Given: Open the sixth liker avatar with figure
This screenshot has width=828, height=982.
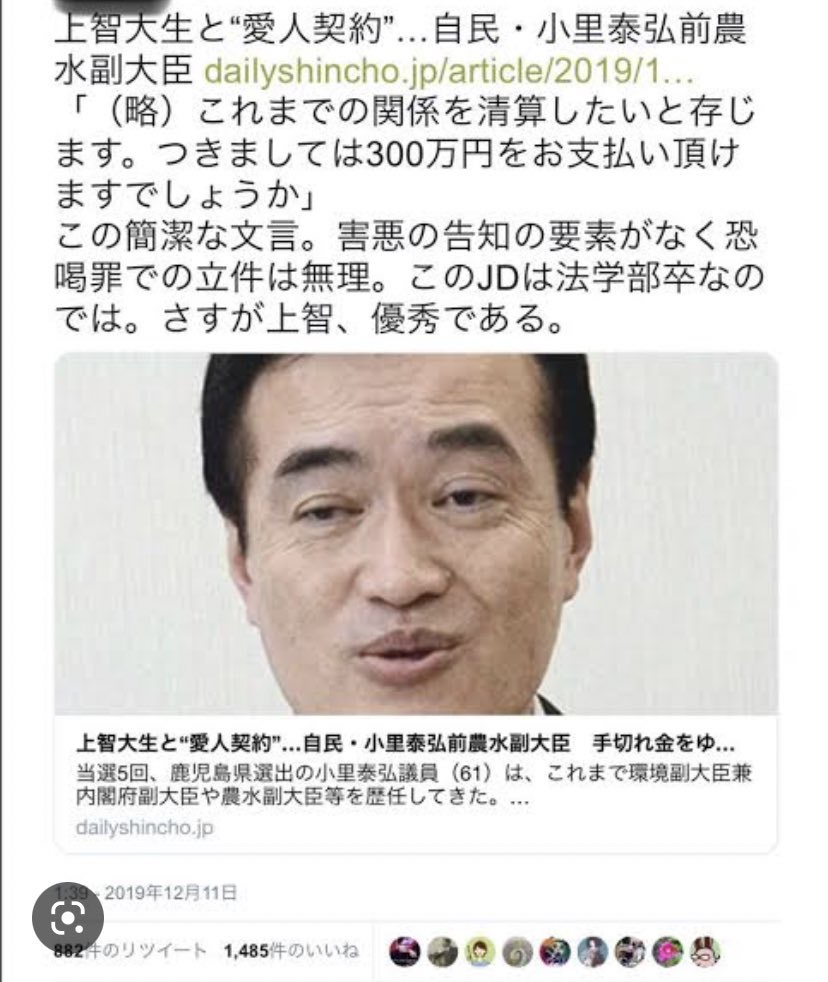Looking at the screenshot, I should coord(593,952).
